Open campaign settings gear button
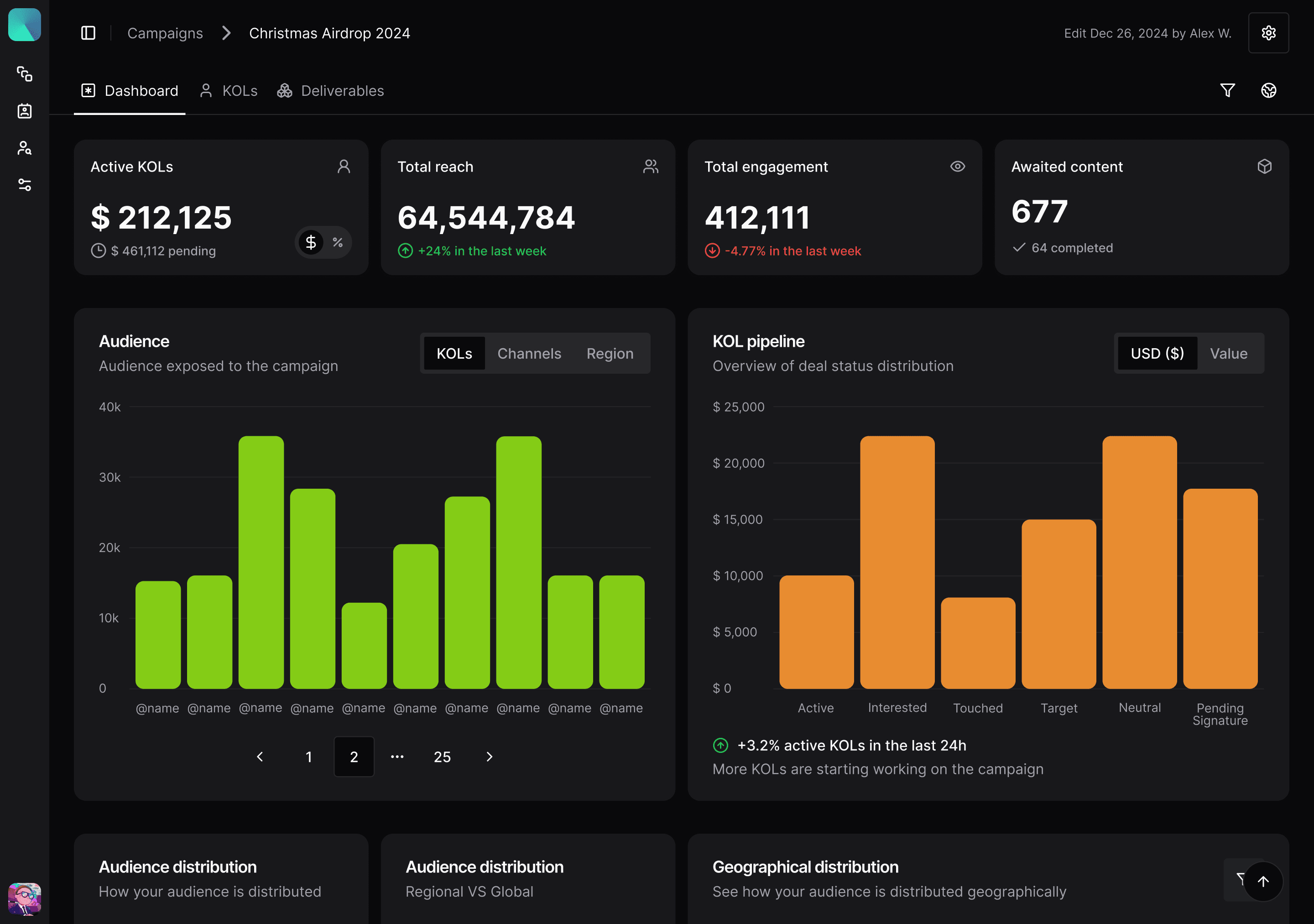1314x924 pixels. [1268, 33]
